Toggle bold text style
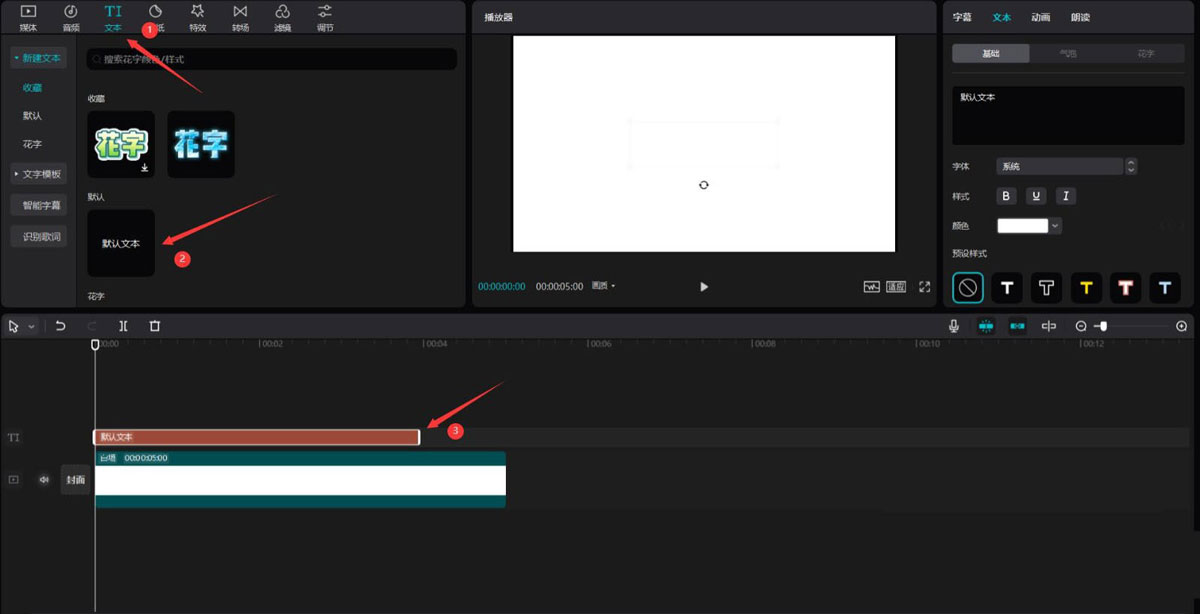 (x=1007, y=196)
